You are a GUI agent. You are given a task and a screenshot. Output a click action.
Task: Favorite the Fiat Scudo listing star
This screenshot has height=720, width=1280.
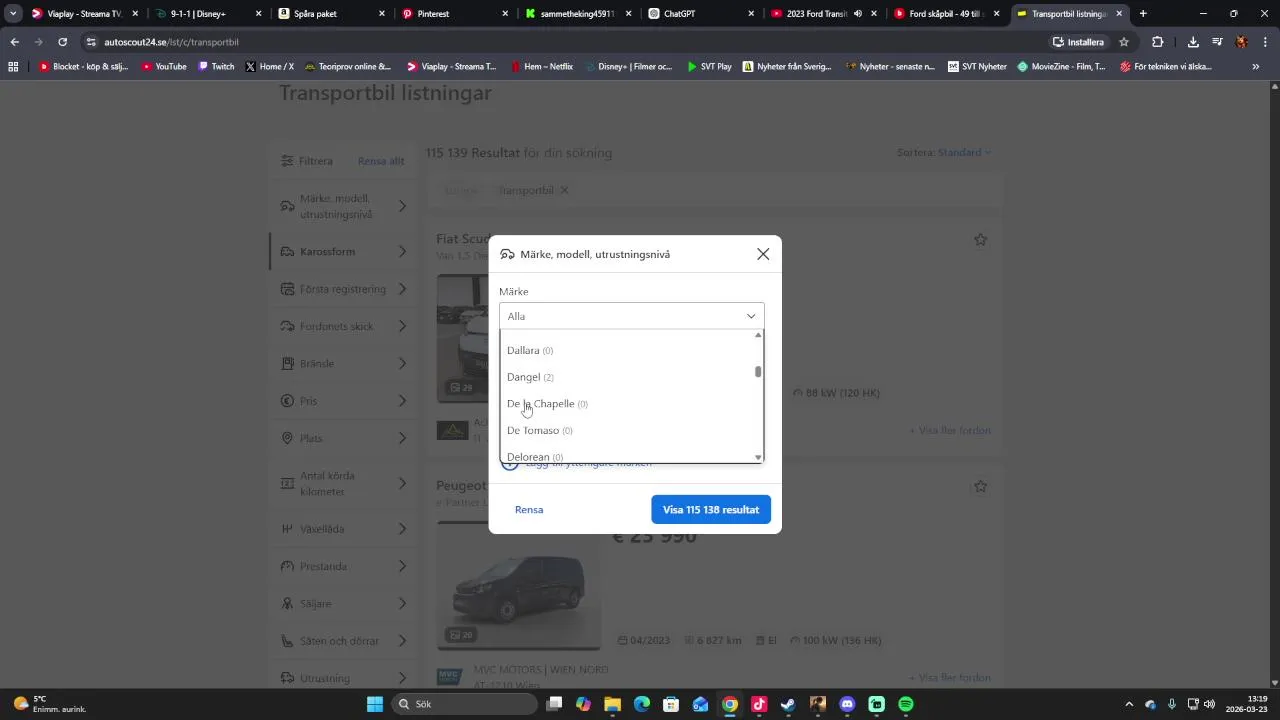click(x=981, y=240)
